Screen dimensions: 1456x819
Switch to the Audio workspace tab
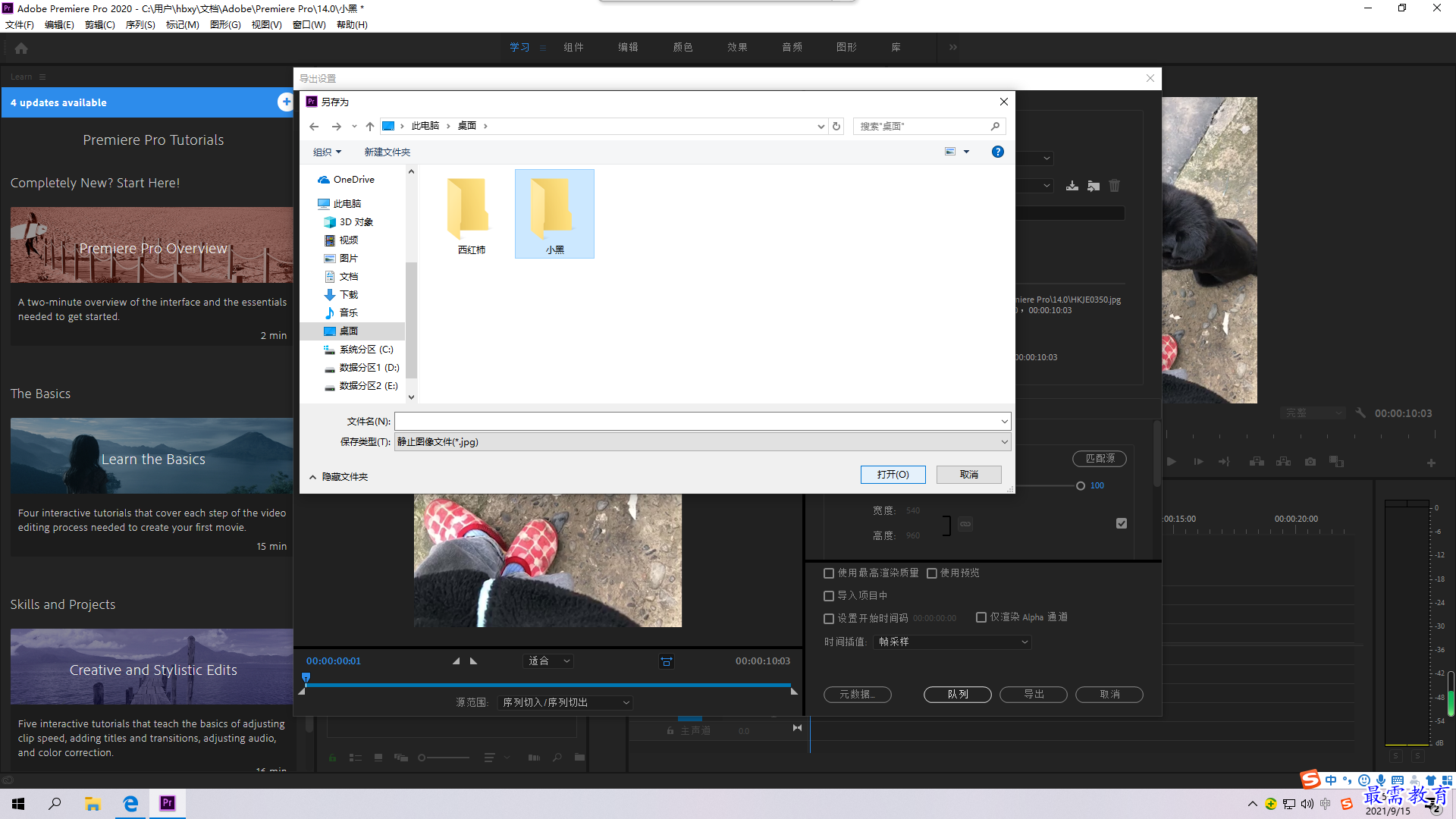click(x=792, y=47)
